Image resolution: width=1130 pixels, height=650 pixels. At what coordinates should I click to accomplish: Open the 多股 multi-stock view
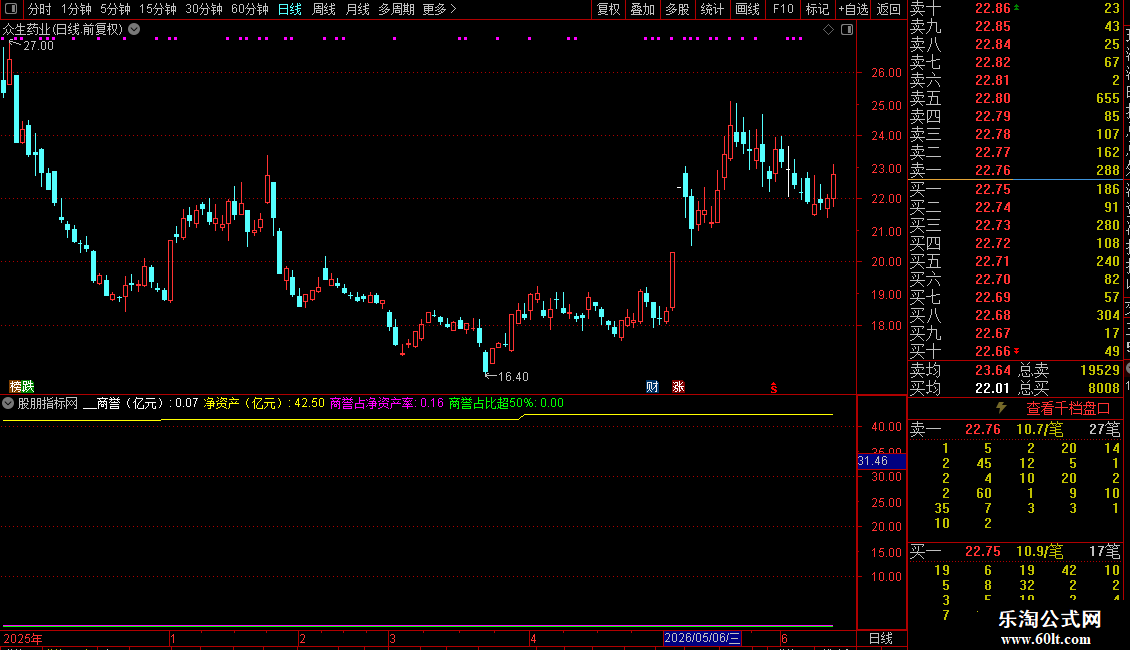677,9
